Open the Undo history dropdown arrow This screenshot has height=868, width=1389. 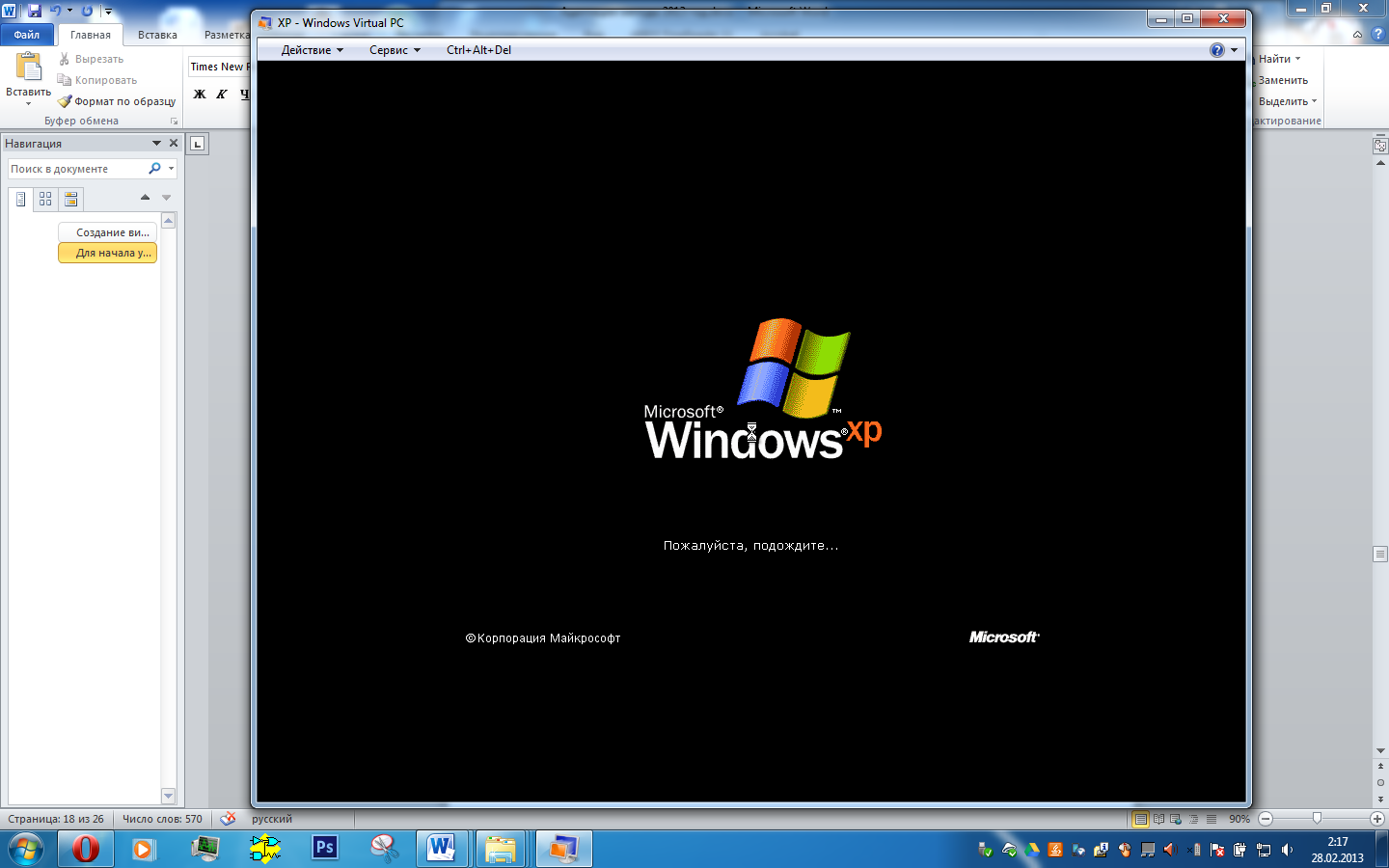coord(69,11)
